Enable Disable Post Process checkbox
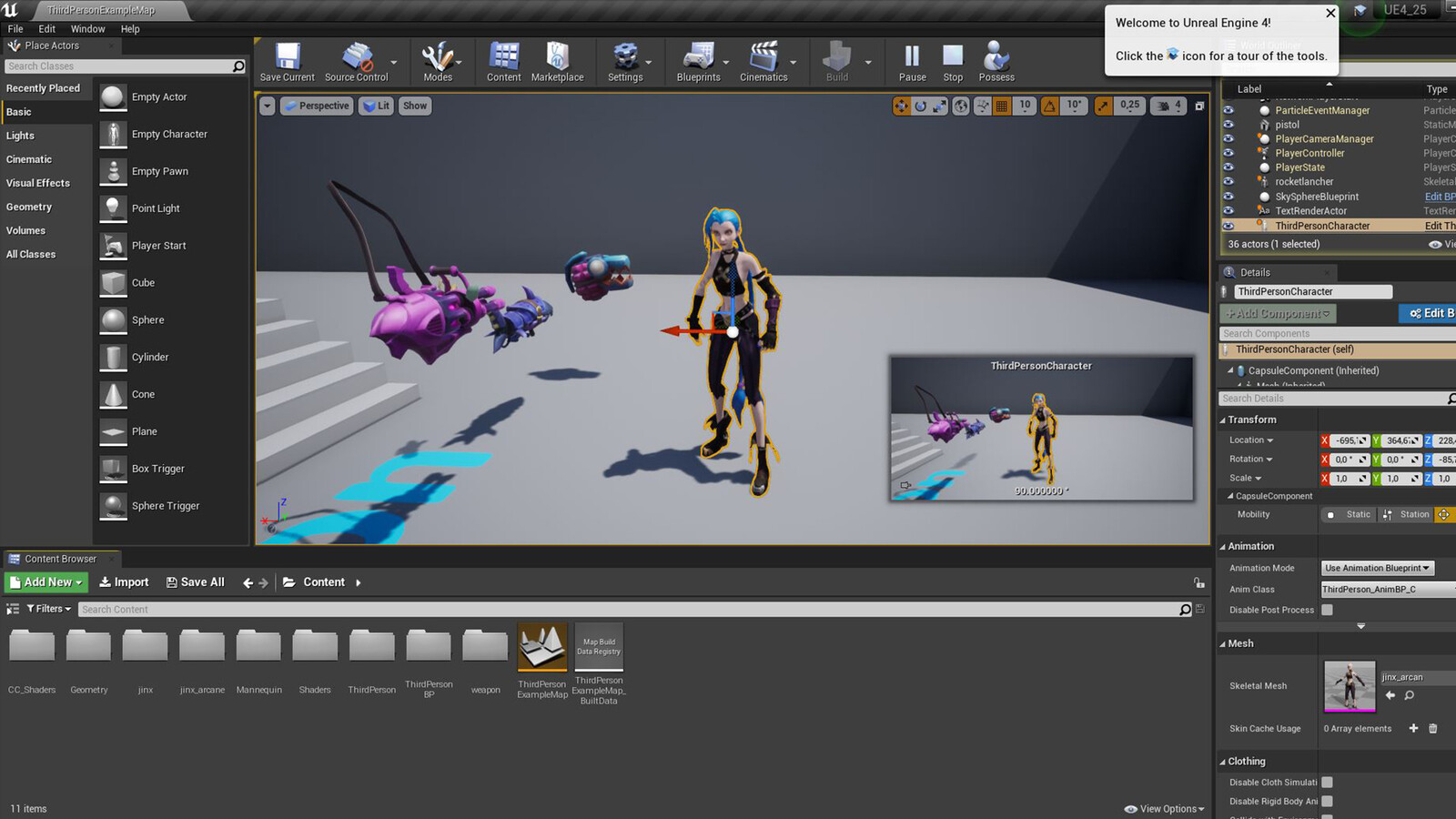The width and height of the screenshot is (1456, 819). click(x=1327, y=610)
